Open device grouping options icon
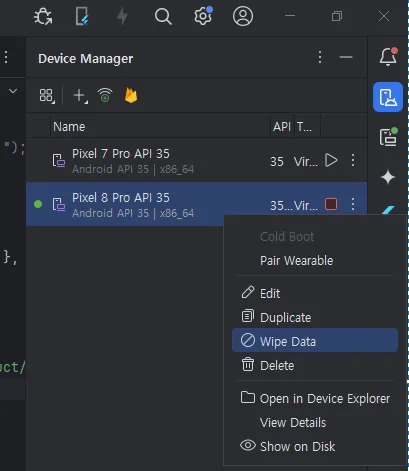 coord(47,96)
